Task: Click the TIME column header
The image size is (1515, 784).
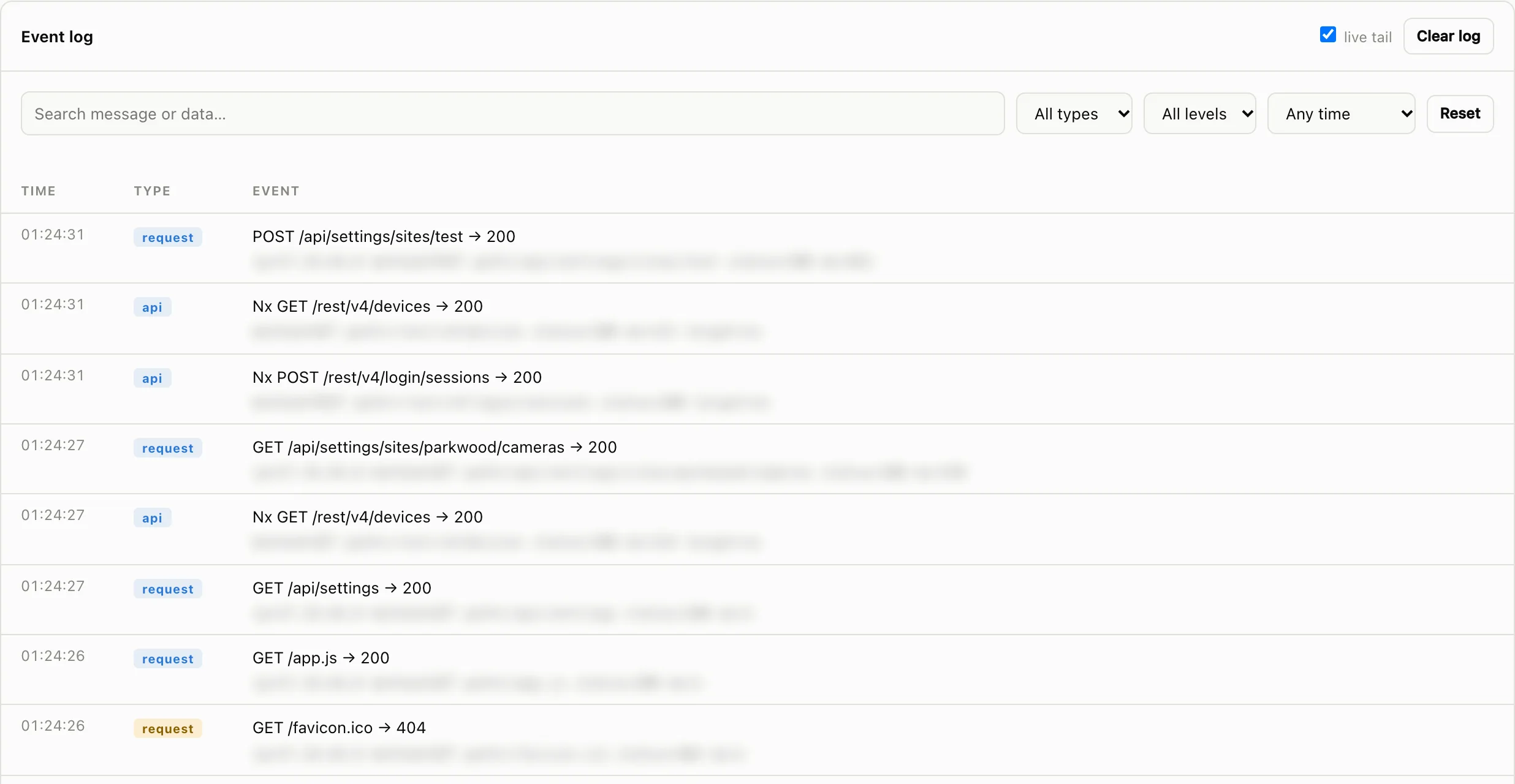Action: coord(38,191)
